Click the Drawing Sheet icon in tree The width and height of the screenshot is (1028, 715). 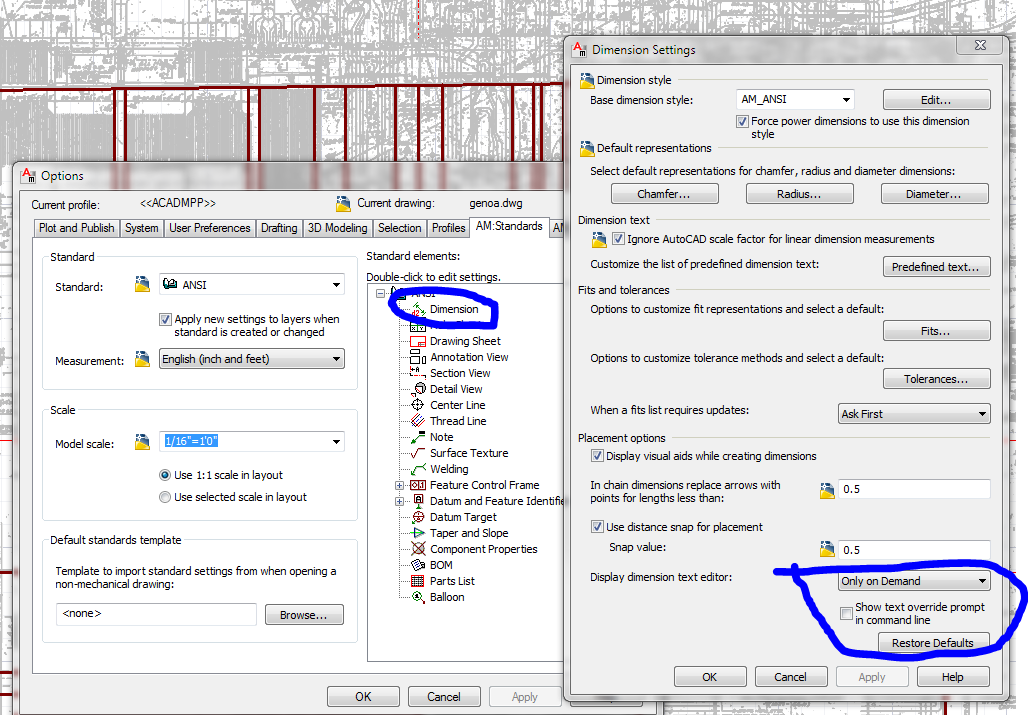[418, 341]
